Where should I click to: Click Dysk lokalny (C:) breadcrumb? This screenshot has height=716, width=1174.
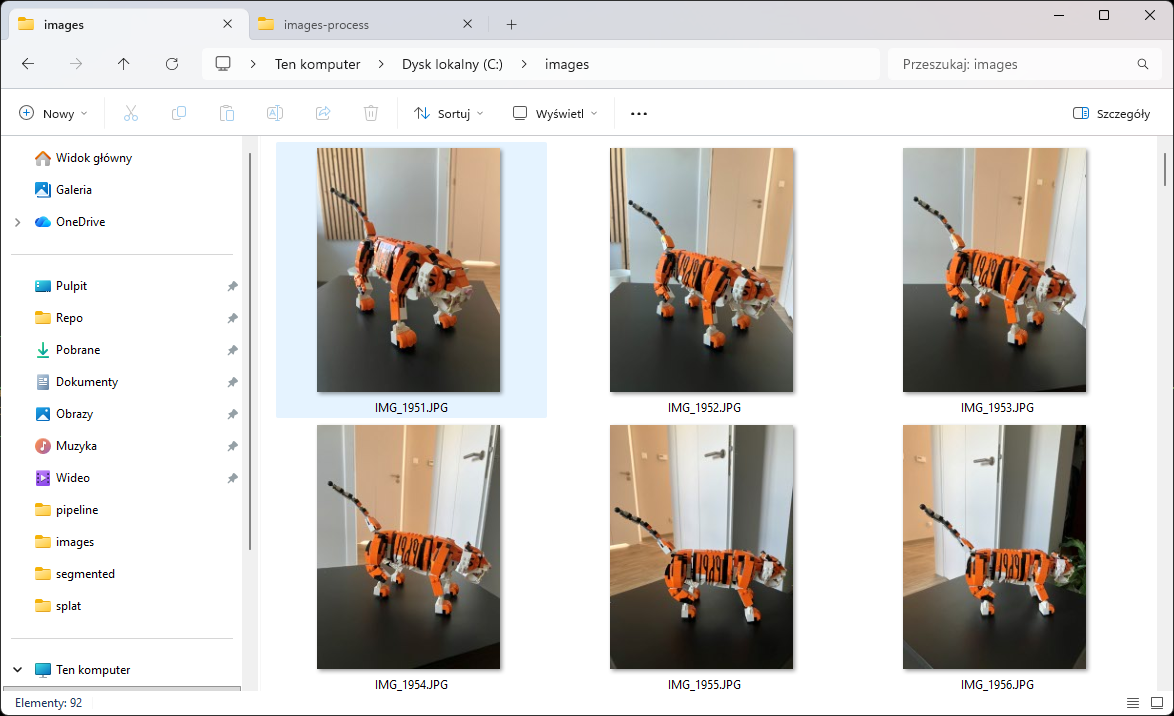coord(452,64)
